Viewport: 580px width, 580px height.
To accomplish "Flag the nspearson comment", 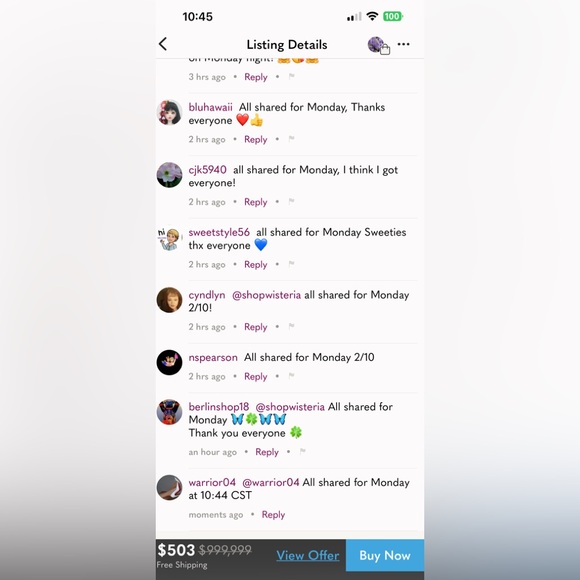I will pyautogui.click(x=291, y=376).
